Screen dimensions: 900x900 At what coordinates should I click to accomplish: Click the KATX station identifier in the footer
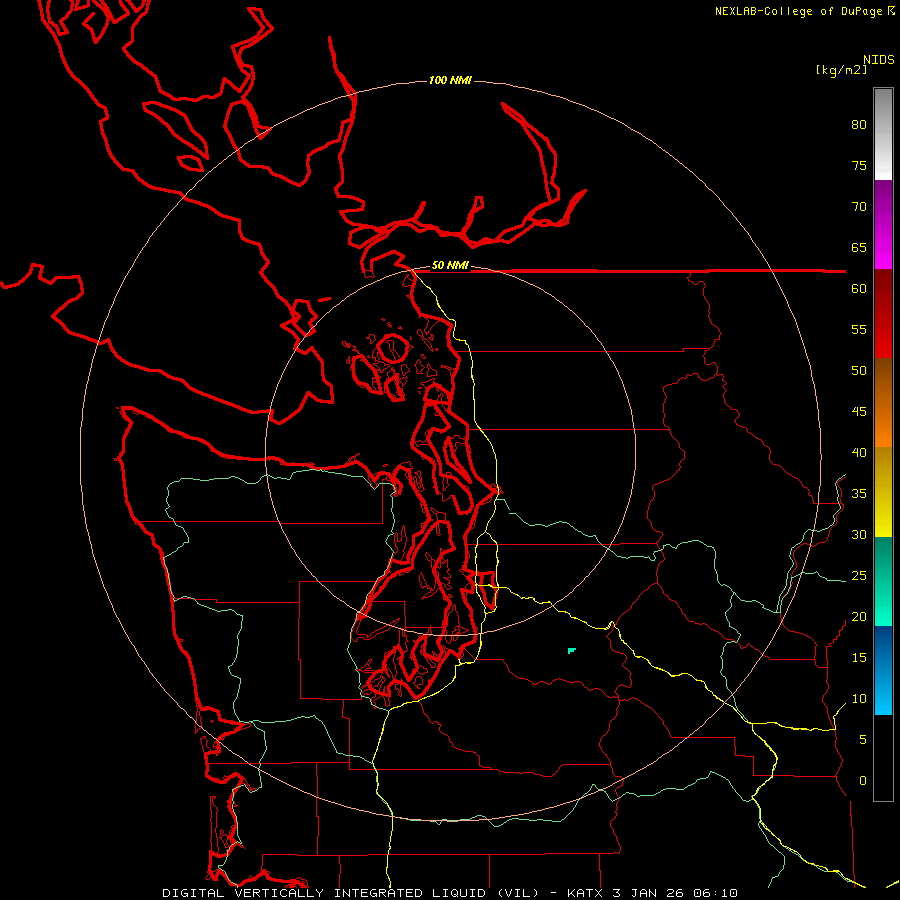pos(585,893)
